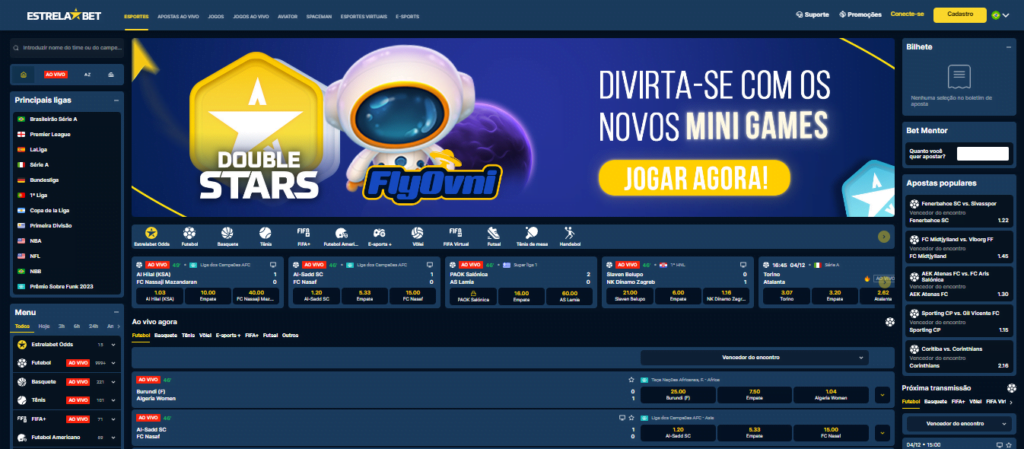Click the soccer ball icon beside Próxima transmissão

pos(1012,388)
